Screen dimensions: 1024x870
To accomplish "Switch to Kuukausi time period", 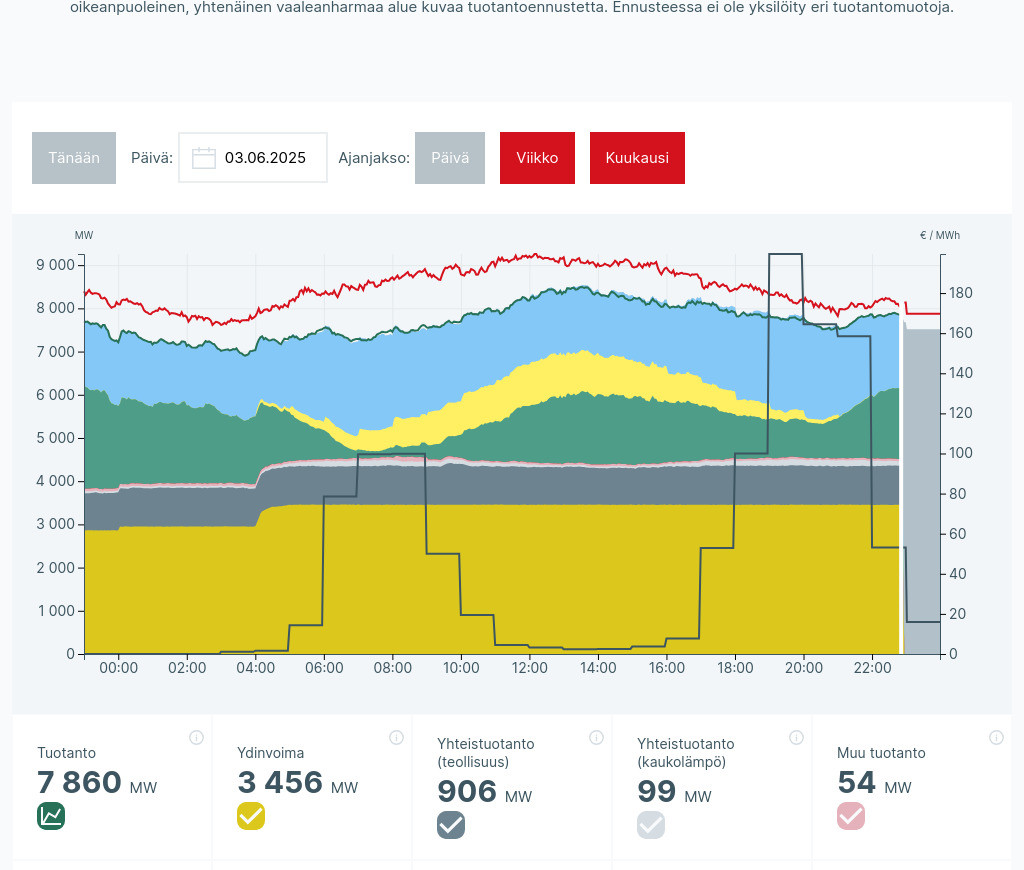I will [x=637, y=158].
